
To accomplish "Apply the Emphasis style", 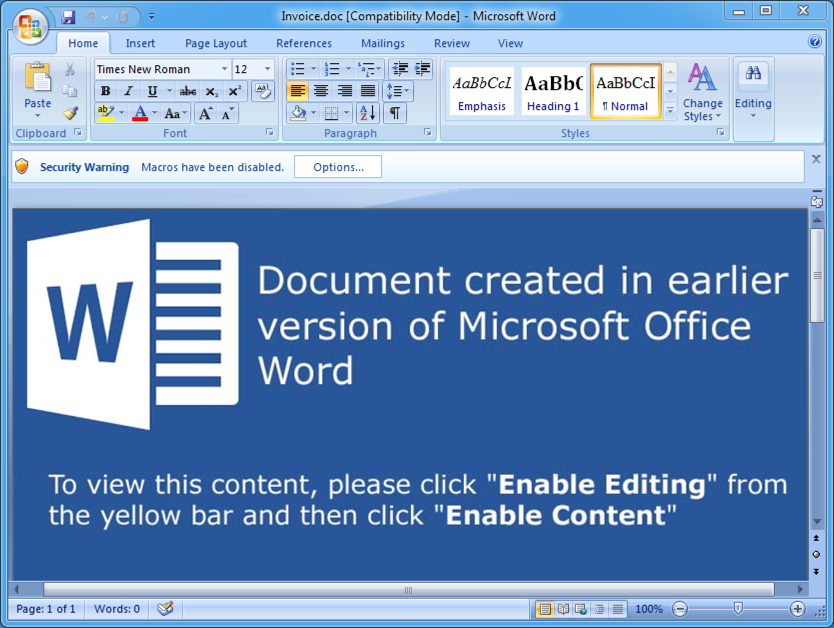I will [x=482, y=91].
